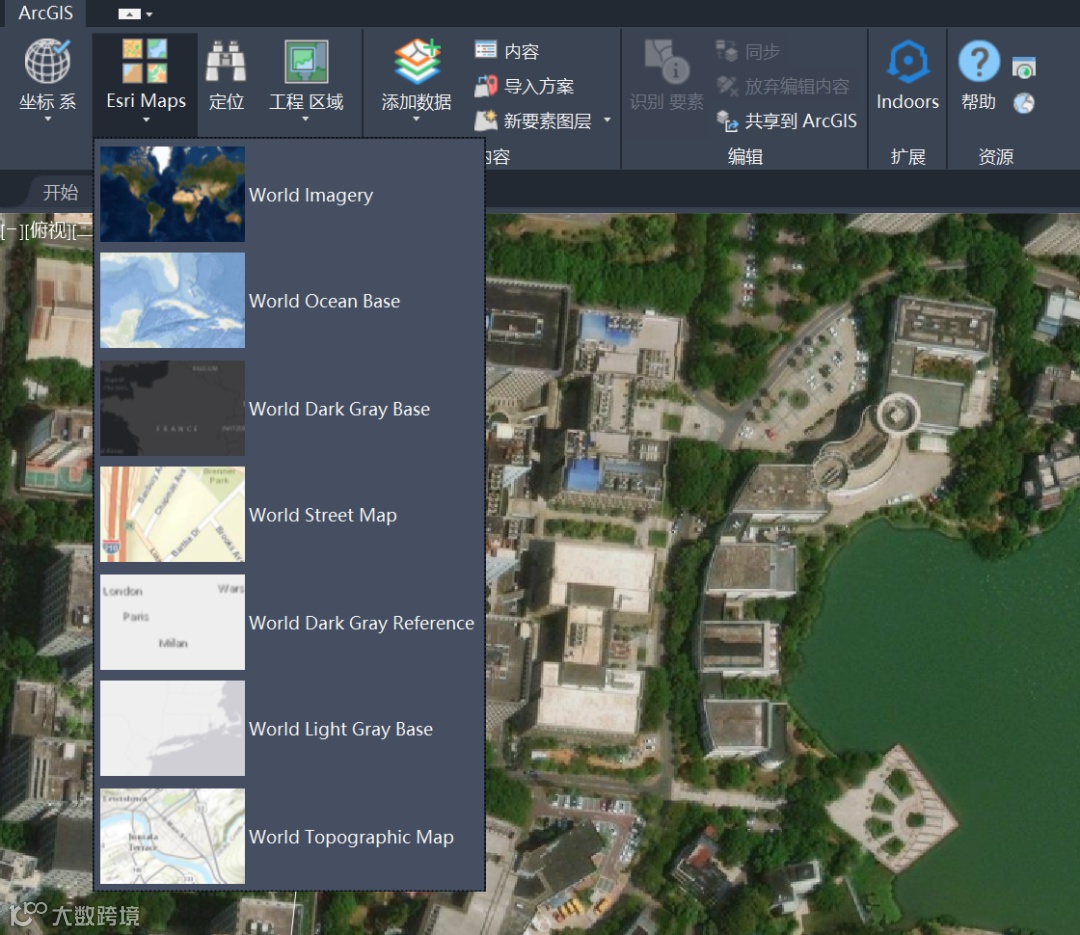Viewport: 1080px width, 935px height.
Task: Click the 内容 button label
Action: coord(521,51)
